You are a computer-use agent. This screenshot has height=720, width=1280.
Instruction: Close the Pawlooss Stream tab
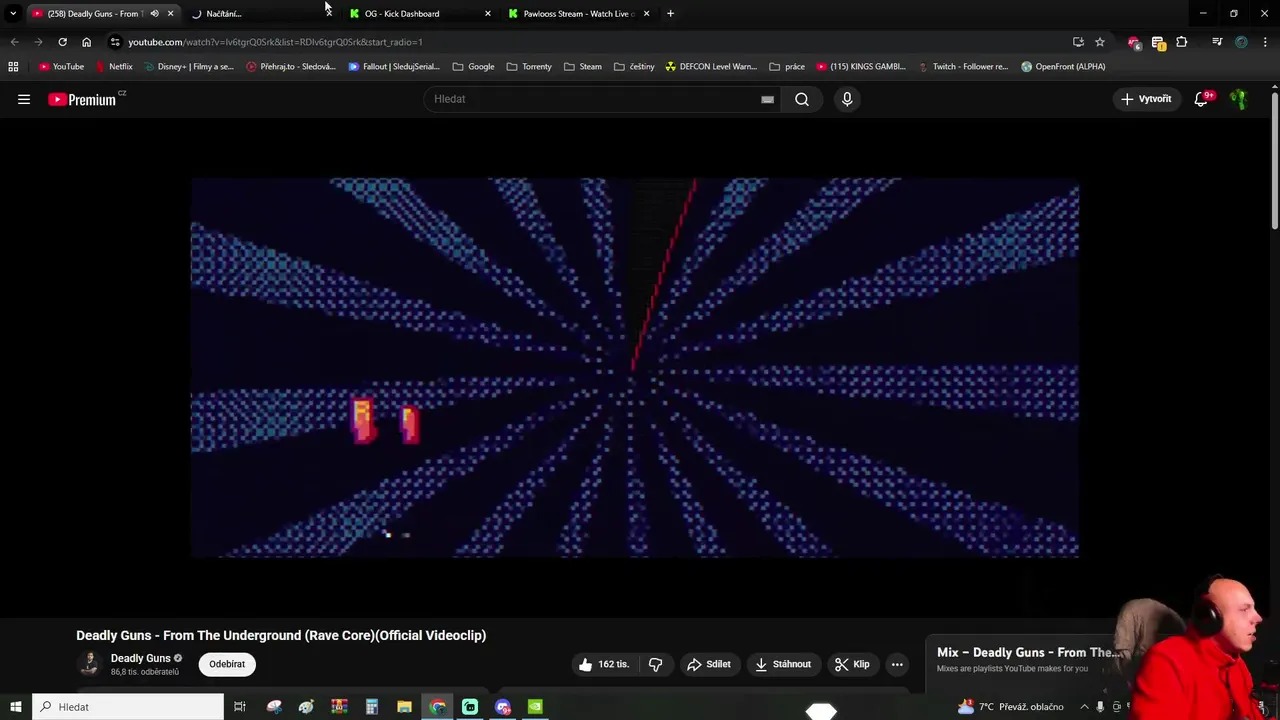coord(646,14)
